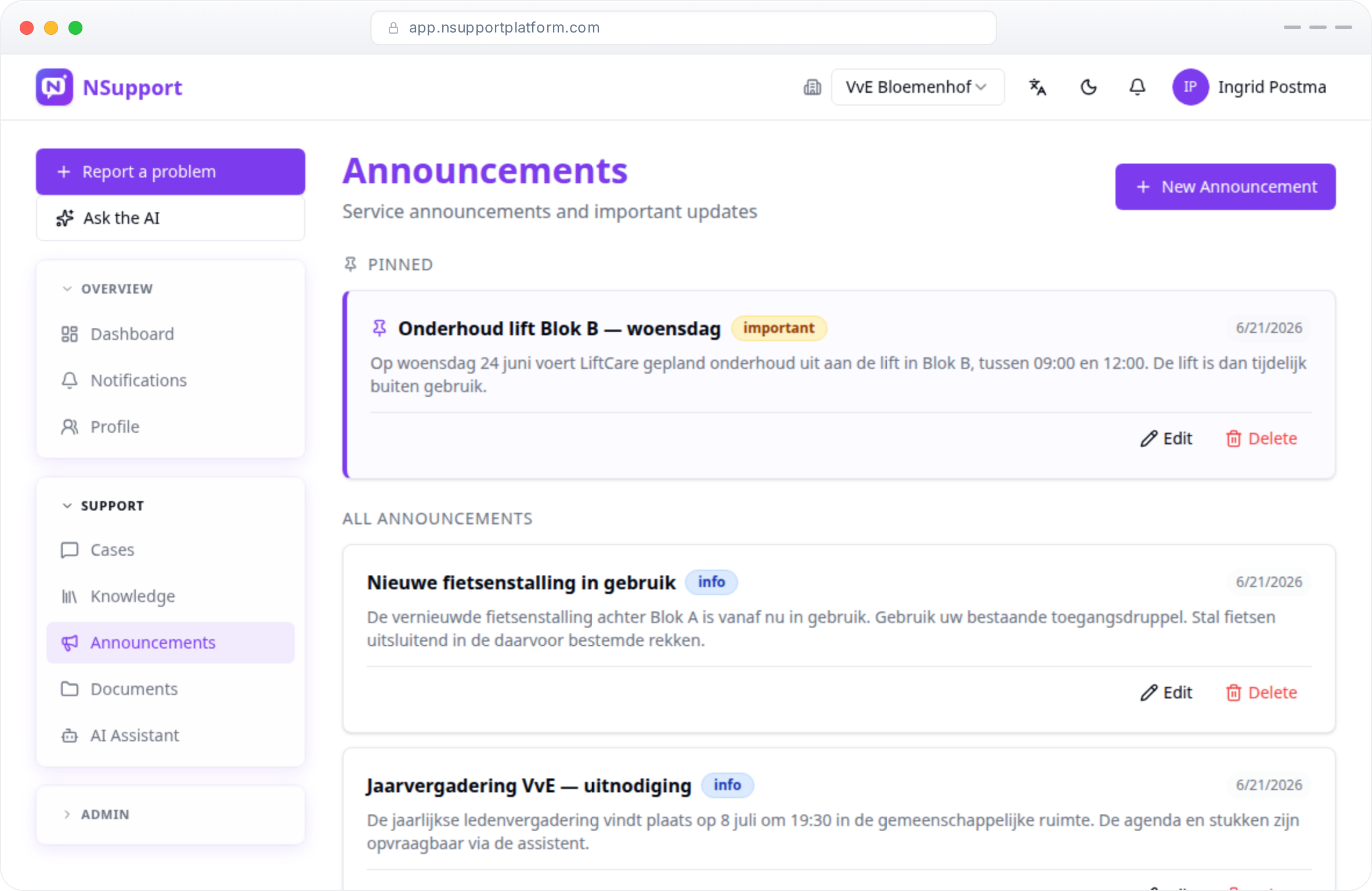Image resolution: width=1372 pixels, height=891 pixels.
Task: Click the browser address bar
Action: coord(684,28)
